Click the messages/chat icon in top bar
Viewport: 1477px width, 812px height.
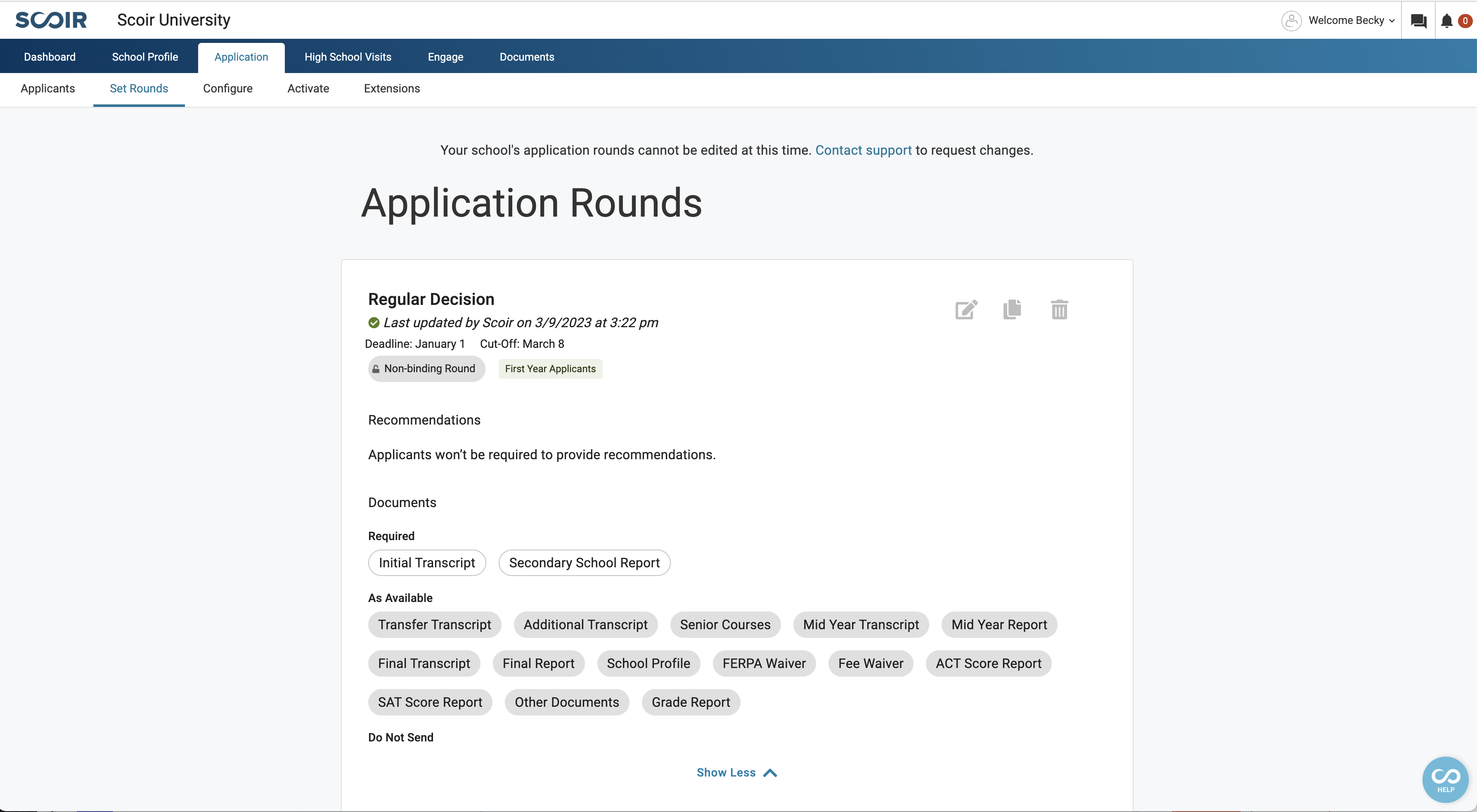click(x=1418, y=20)
